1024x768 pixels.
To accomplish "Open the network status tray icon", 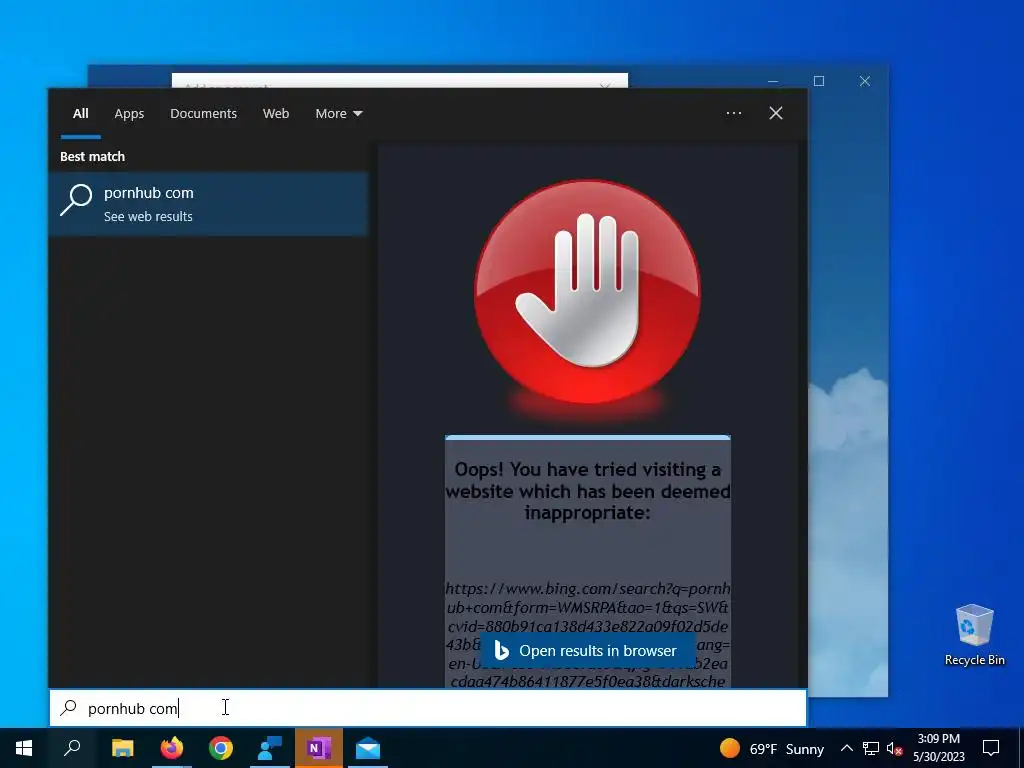I will [871, 748].
